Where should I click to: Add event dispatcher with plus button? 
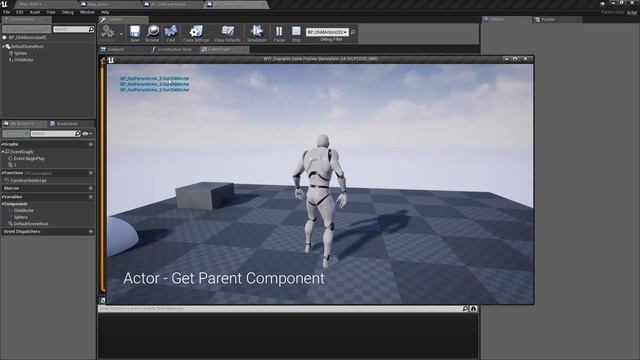tap(91, 231)
